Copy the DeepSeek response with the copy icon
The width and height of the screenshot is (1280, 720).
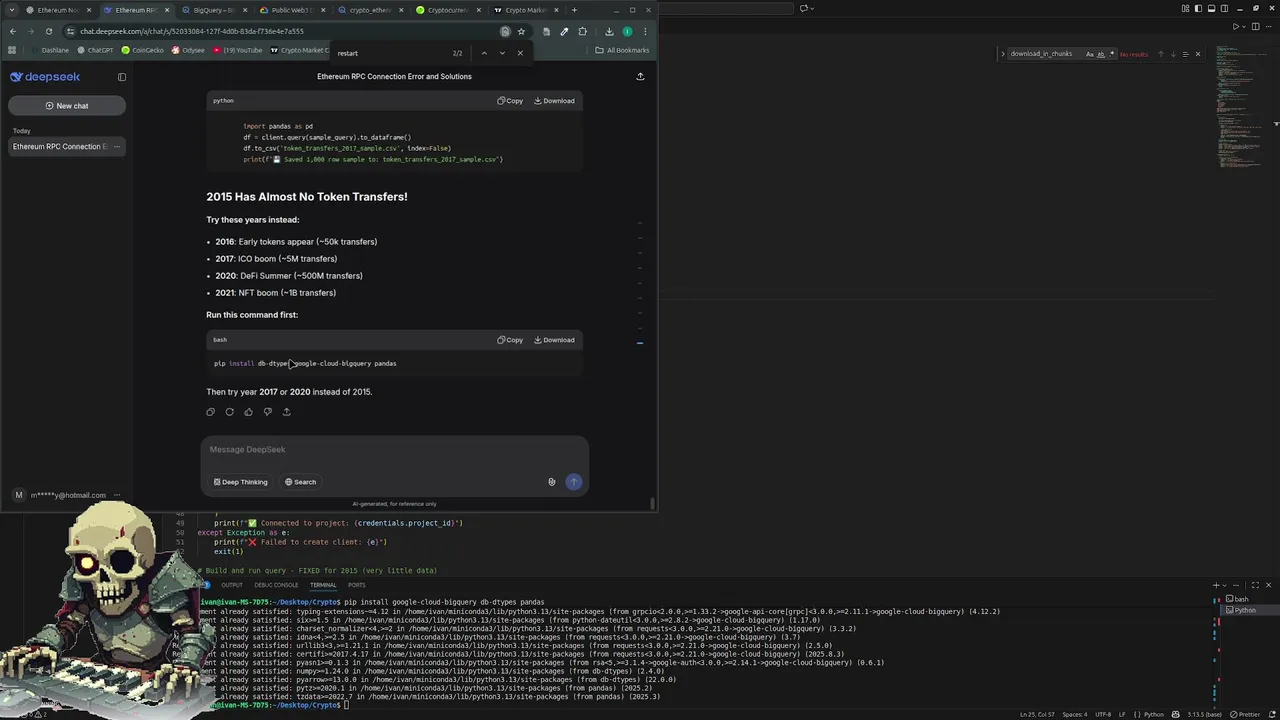point(210,412)
